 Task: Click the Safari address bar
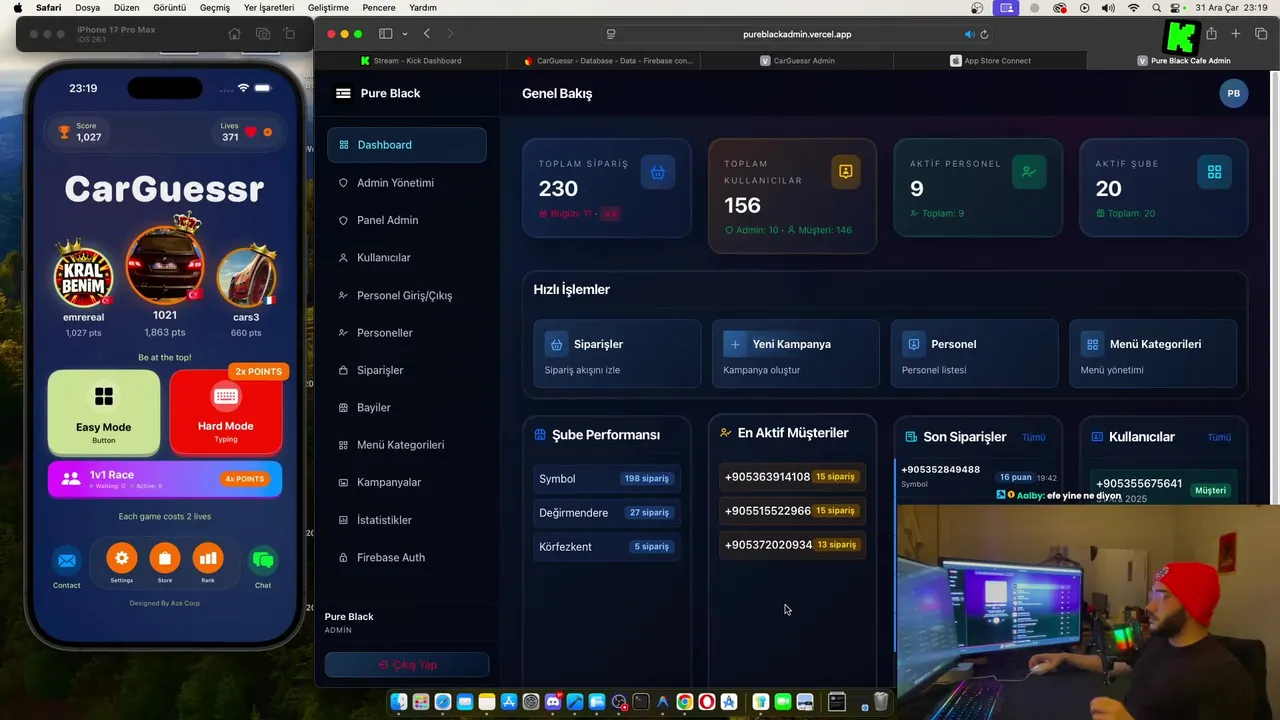pos(797,34)
